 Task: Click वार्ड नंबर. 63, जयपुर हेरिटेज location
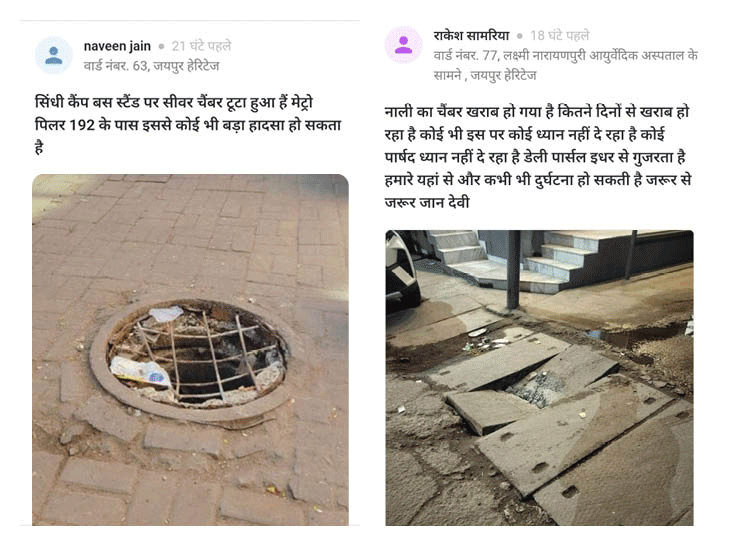[x=151, y=66]
